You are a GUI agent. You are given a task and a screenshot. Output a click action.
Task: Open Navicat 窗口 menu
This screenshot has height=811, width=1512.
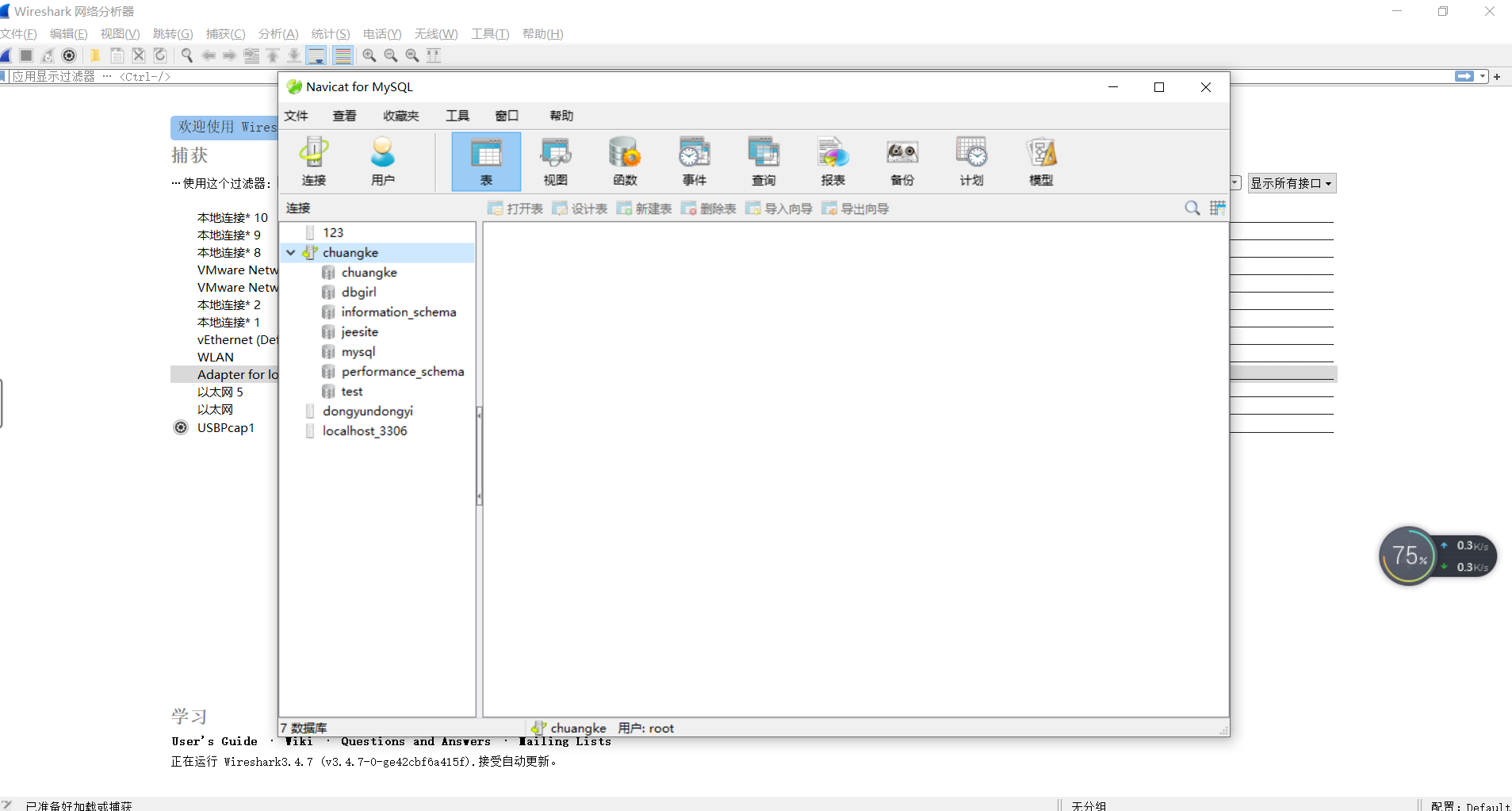(x=507, y=116)
